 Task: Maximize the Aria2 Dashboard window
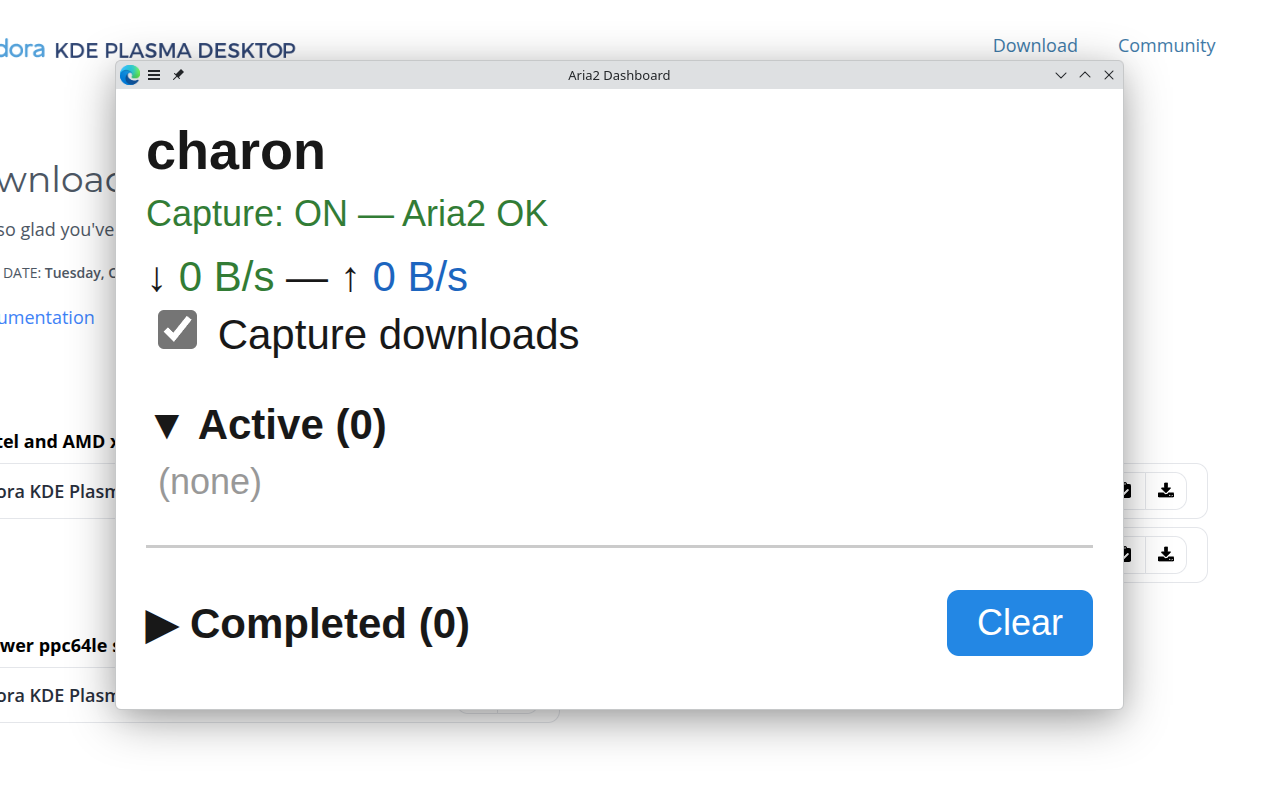point(1085,75)
